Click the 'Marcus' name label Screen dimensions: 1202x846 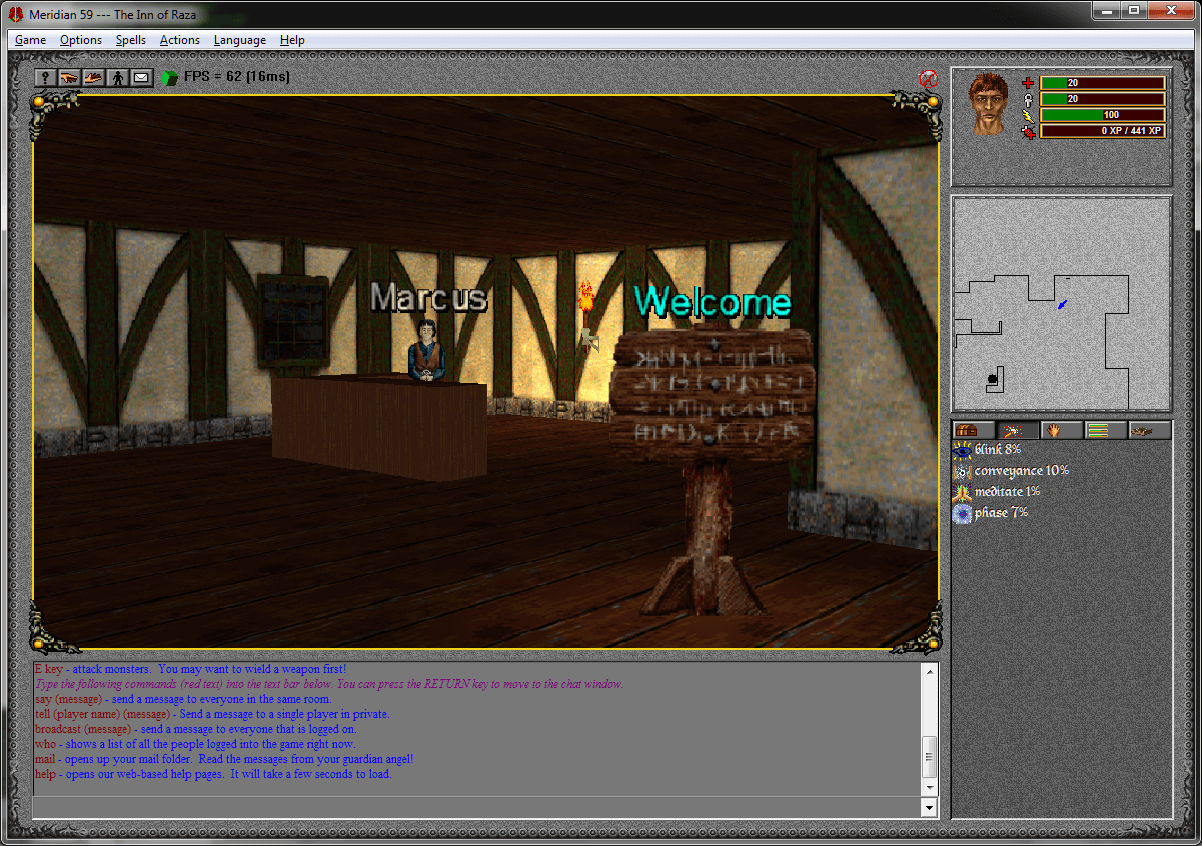click(x=428, y=297)
